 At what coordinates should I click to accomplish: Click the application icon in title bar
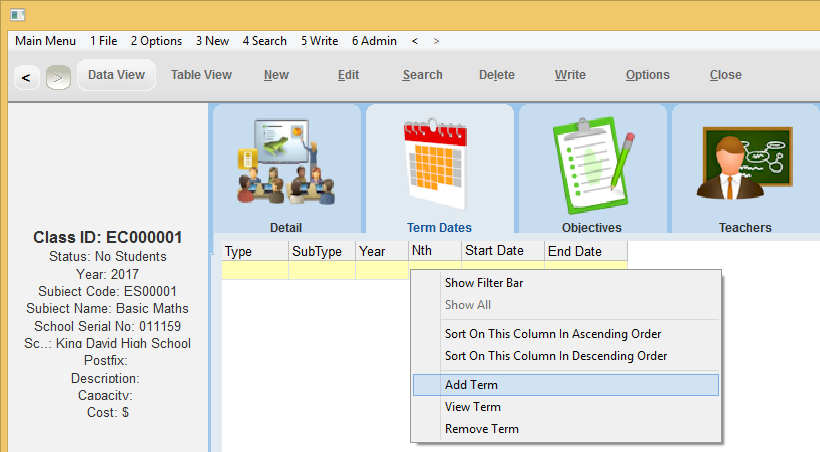pyautogui.click(x=17, y=14)
